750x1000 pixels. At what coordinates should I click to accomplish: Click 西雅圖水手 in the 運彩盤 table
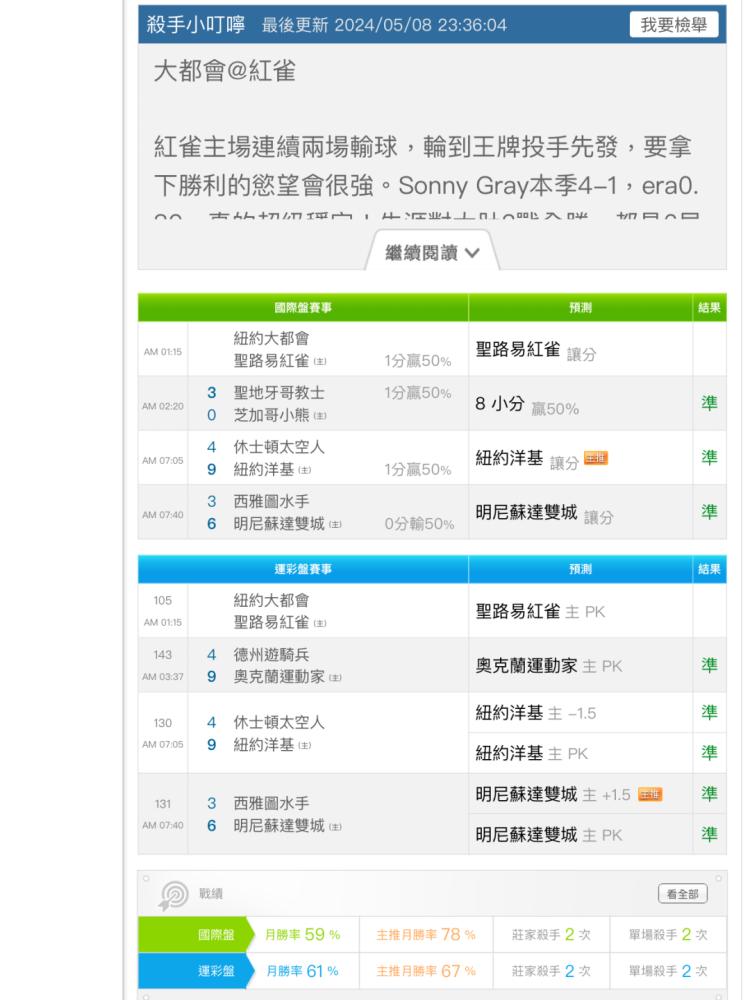pos(271,803)
